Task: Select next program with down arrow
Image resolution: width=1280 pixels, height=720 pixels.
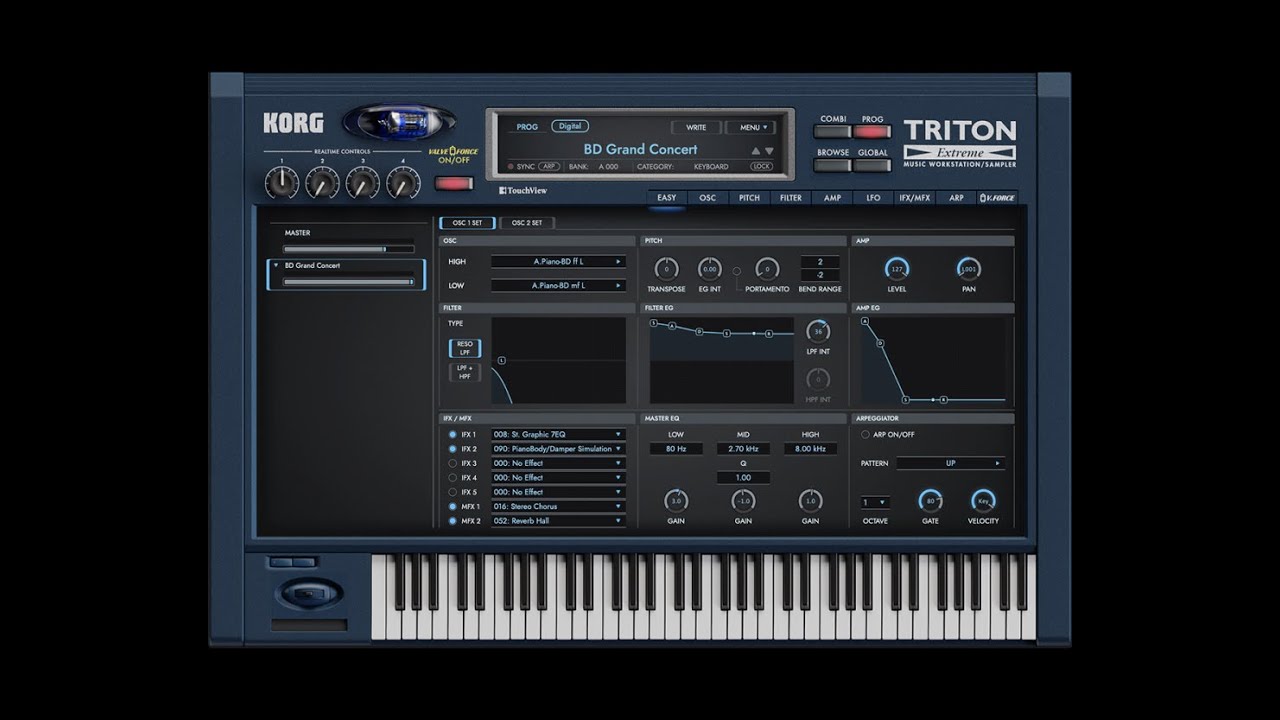Action: click(x=769, y=151)
